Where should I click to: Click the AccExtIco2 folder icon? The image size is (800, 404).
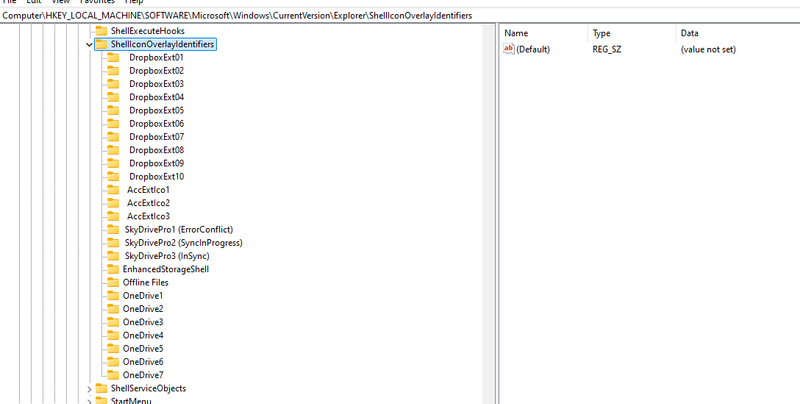pyautogui.click(x=113, y=203)
